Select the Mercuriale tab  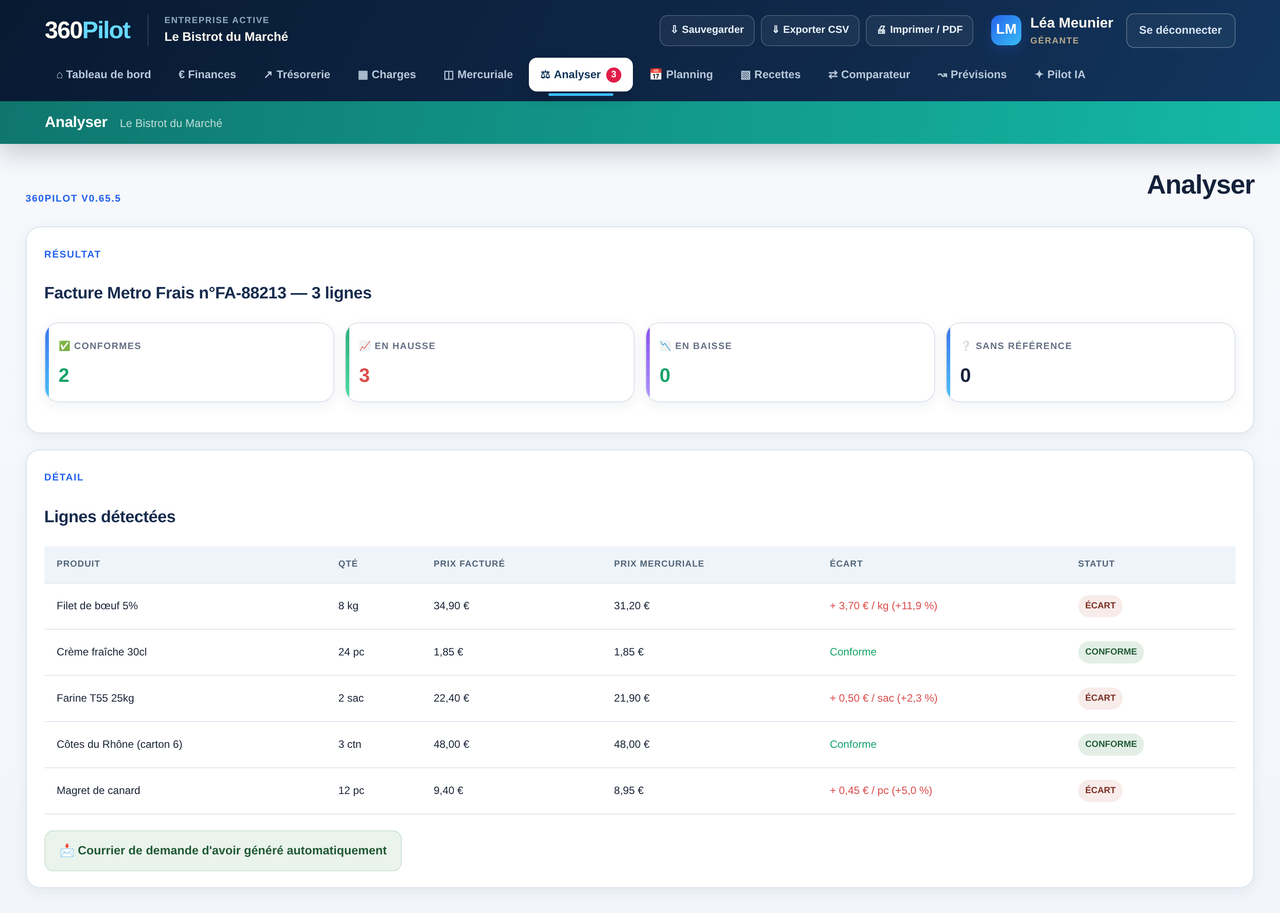click(478, 75)
